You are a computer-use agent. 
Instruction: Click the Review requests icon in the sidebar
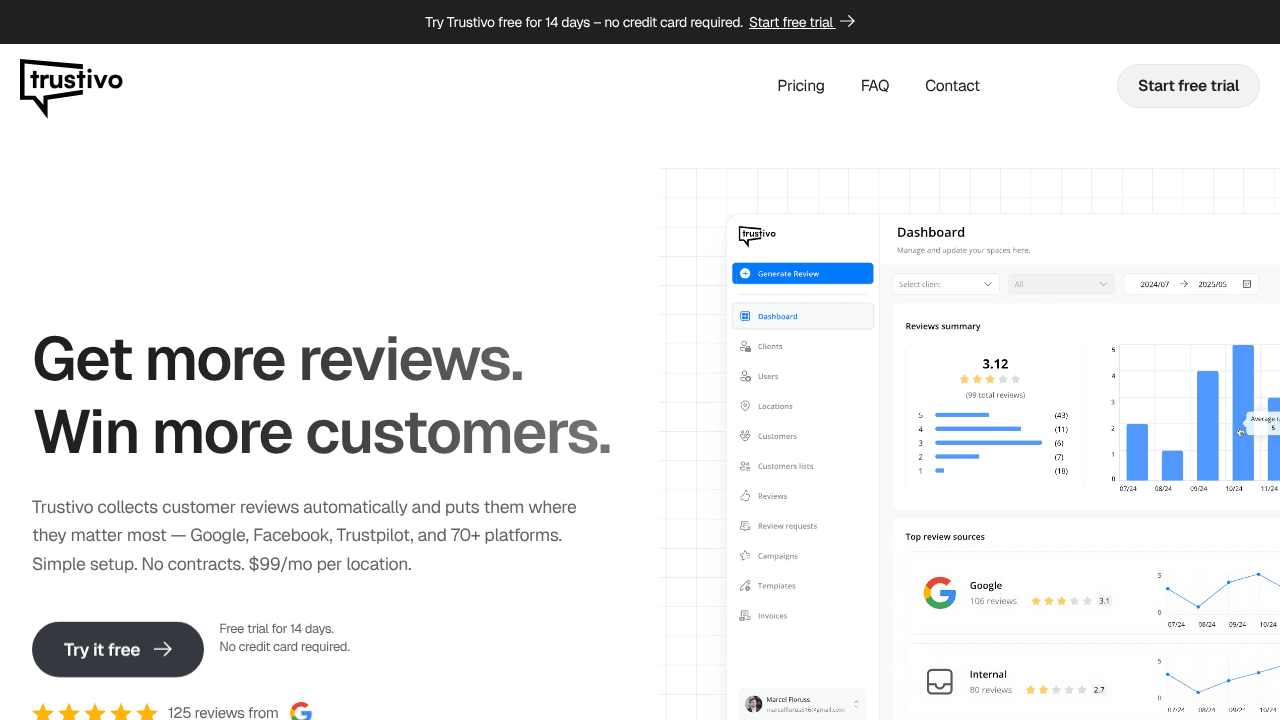coord(745,526)
